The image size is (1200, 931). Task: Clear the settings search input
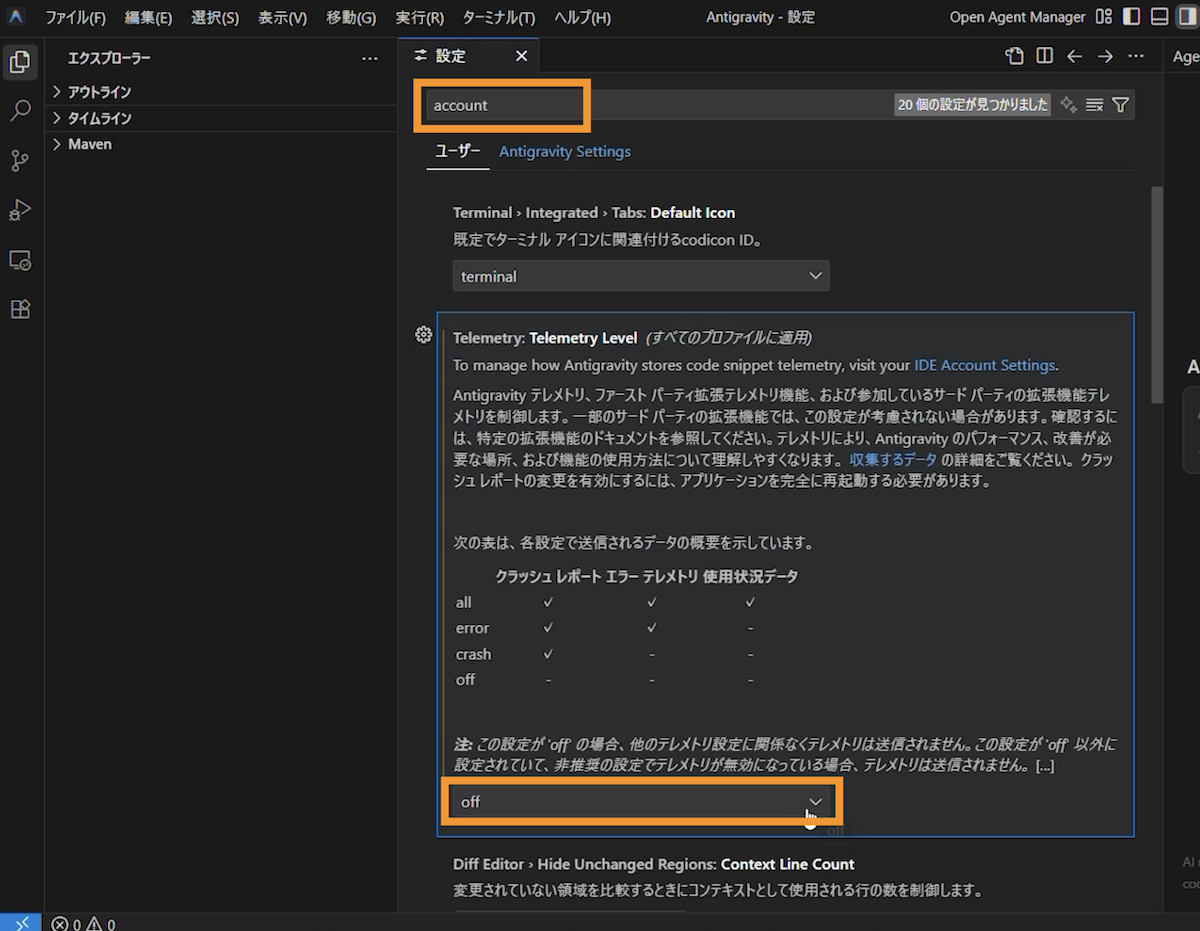[1094, 105]
